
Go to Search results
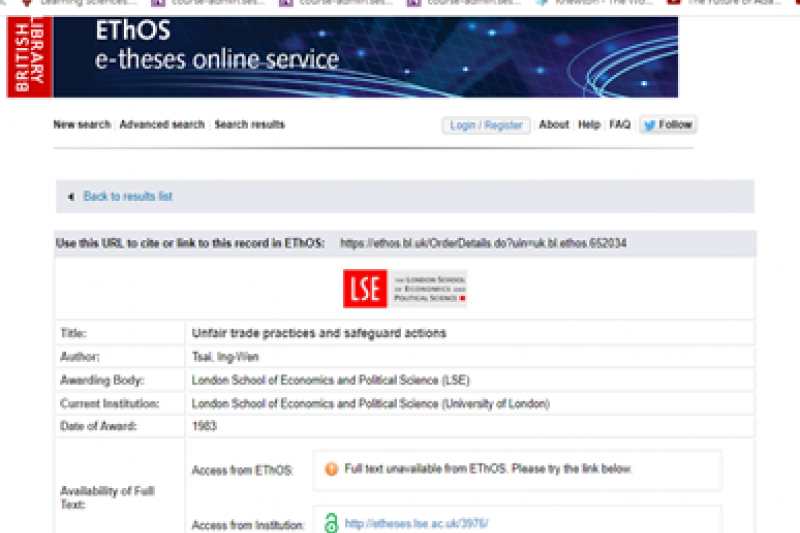click(249, 124)
